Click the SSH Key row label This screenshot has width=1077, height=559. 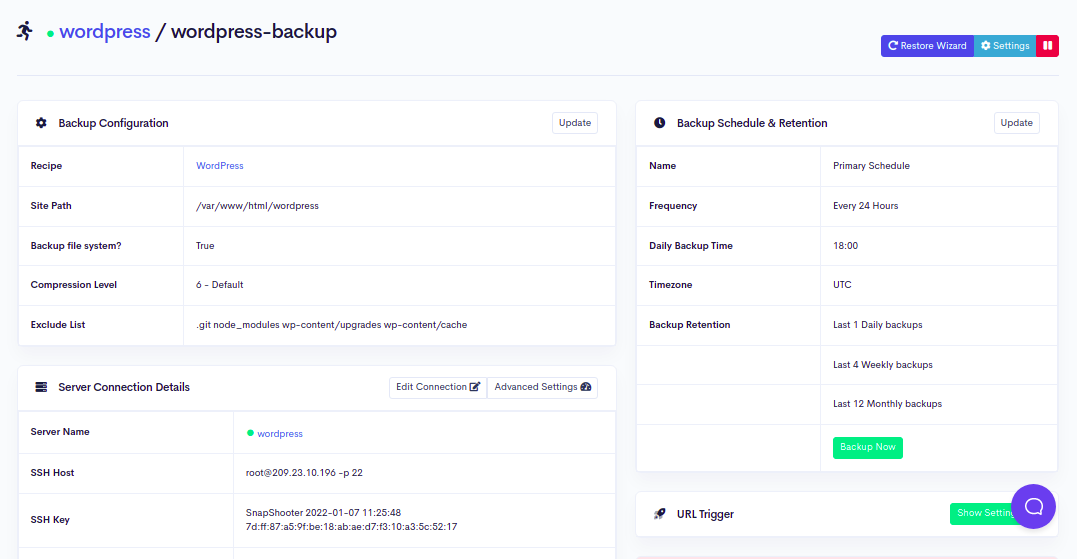point(50,520)
